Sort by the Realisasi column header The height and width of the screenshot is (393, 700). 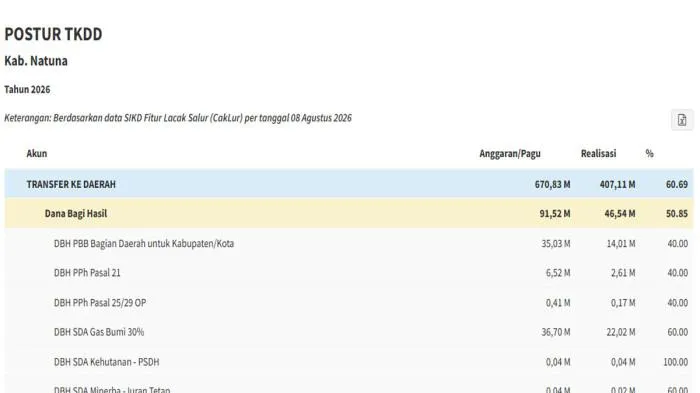click(598, 154)
